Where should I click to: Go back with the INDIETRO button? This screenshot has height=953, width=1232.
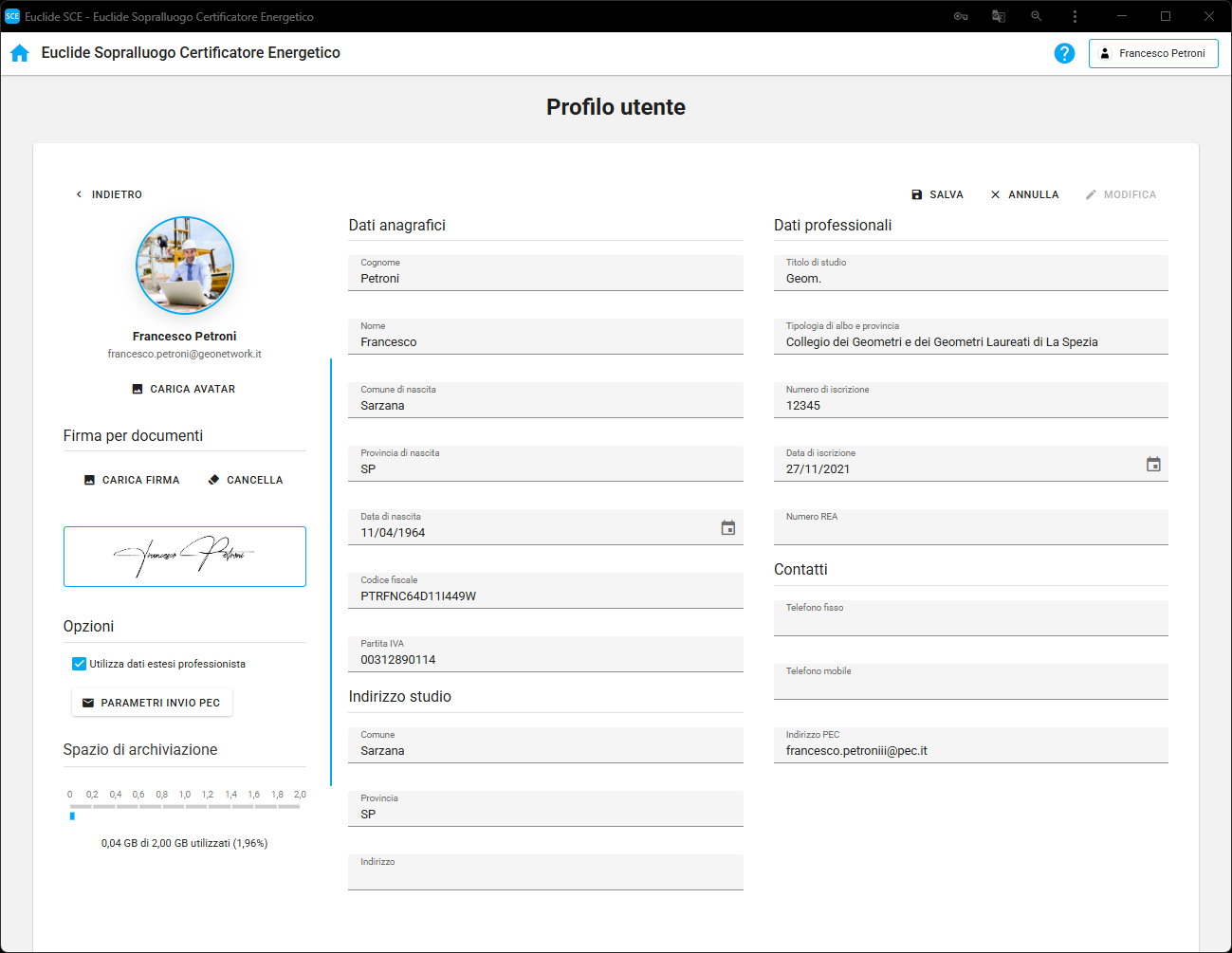pos(108,194)
